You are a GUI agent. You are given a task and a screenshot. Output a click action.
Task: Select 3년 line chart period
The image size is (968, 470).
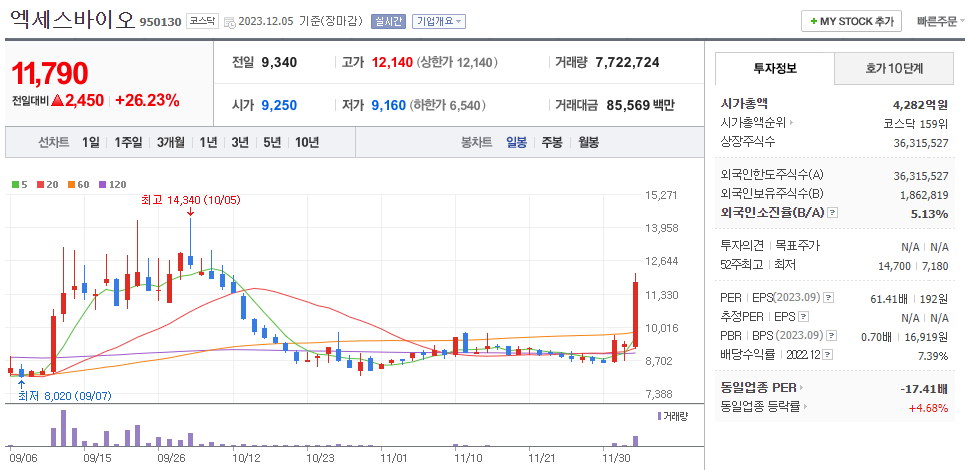click(240, 143)
